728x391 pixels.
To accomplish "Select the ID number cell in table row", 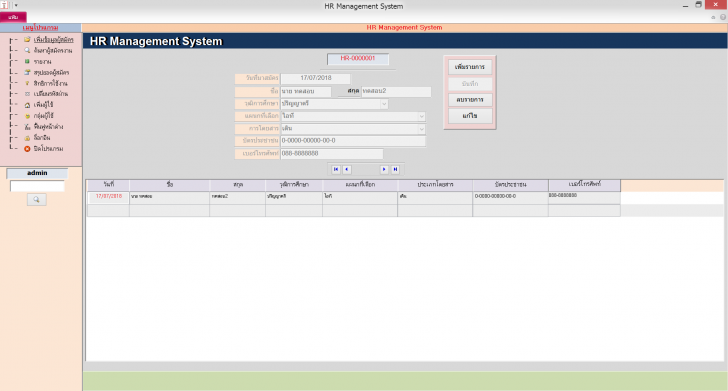I will [x=510, y=197].
